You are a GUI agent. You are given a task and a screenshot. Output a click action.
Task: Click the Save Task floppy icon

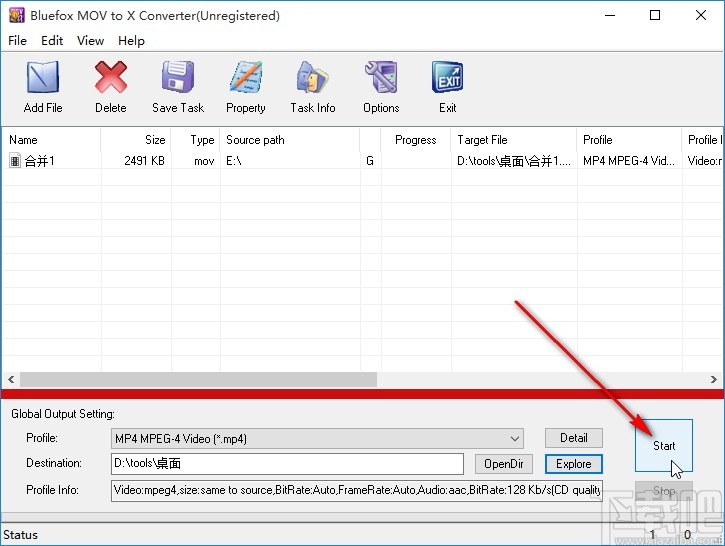tap(178, 77)
